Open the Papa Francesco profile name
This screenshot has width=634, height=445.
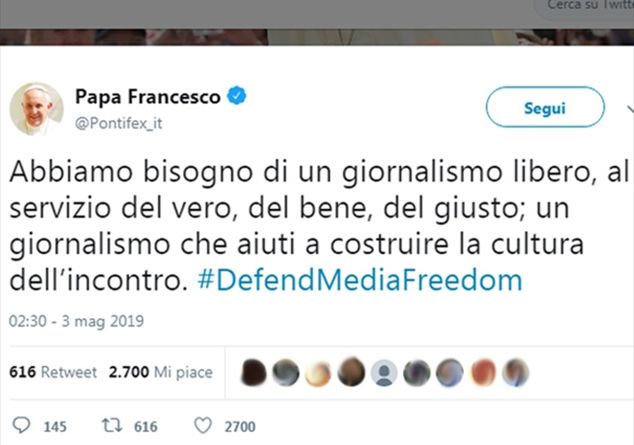pos(148,97)
